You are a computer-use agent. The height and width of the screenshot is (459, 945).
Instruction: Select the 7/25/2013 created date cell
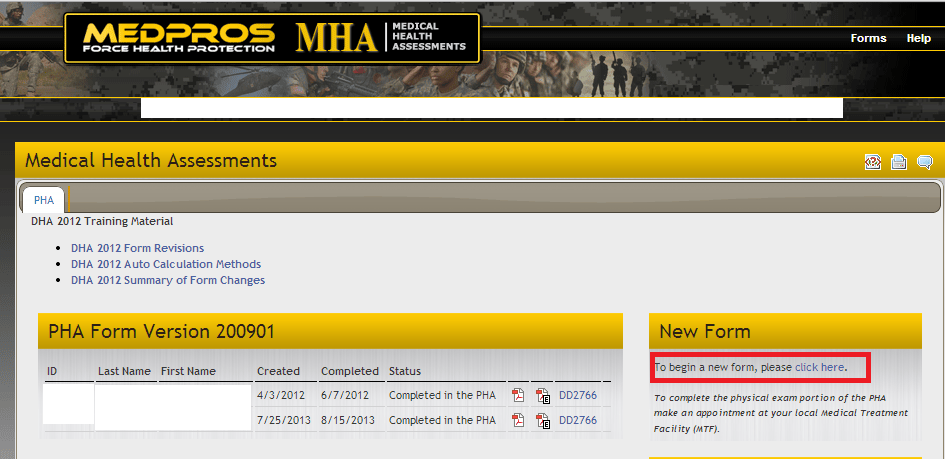pyautogui.click(x=284, y=420)
